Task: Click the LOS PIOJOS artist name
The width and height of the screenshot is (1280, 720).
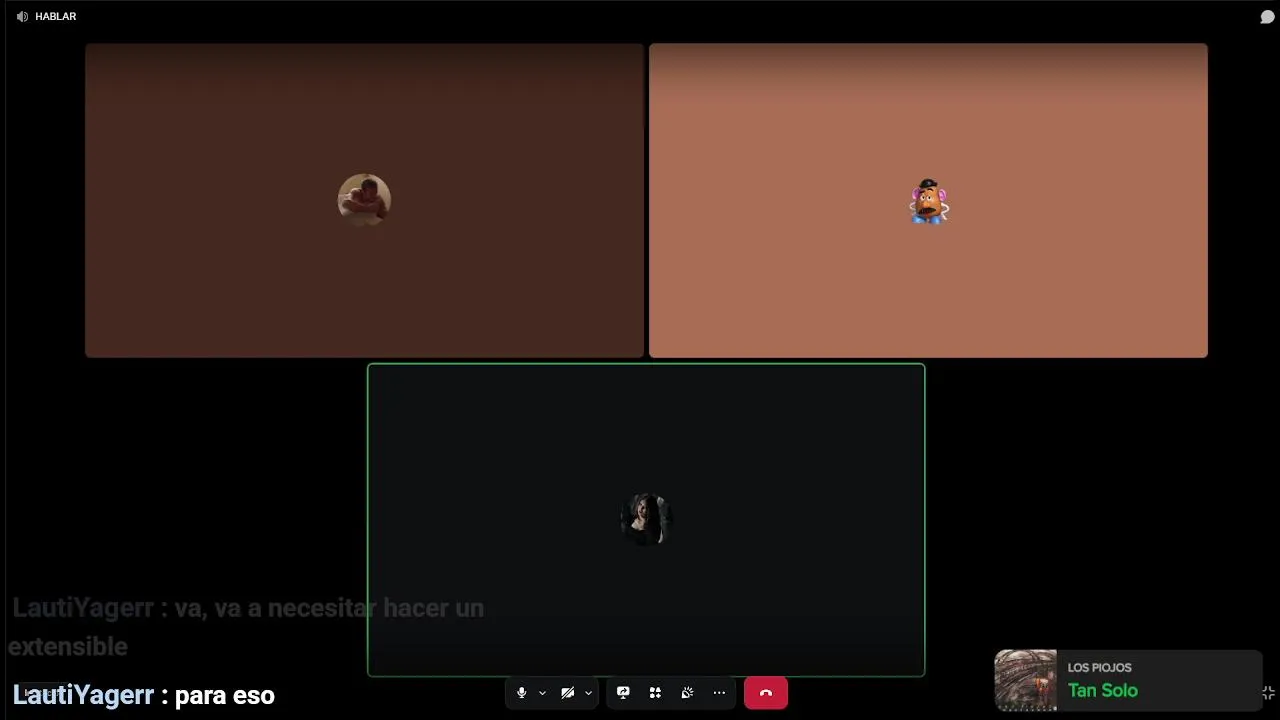Action: tap(1099, 668)
